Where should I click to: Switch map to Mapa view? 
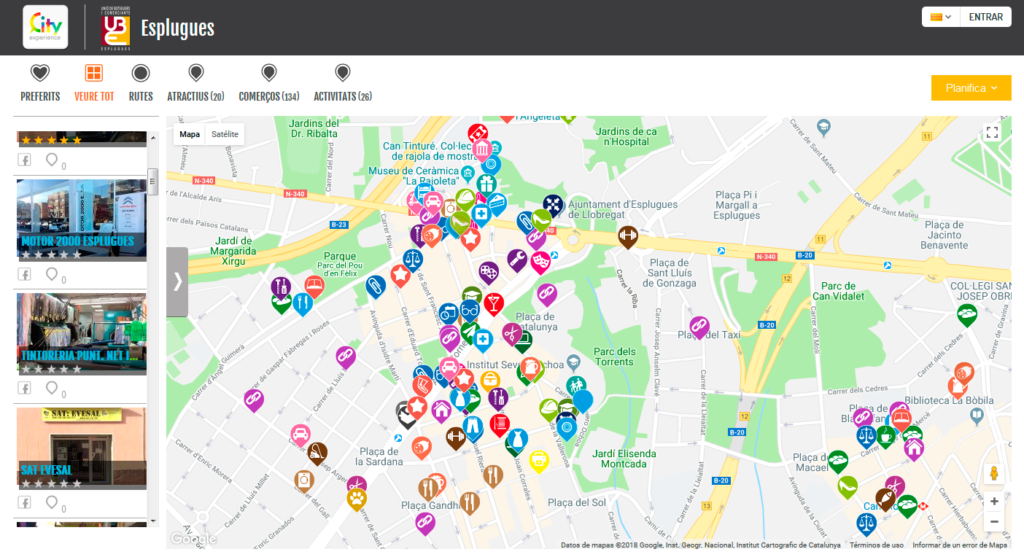(x=189, y=134)
